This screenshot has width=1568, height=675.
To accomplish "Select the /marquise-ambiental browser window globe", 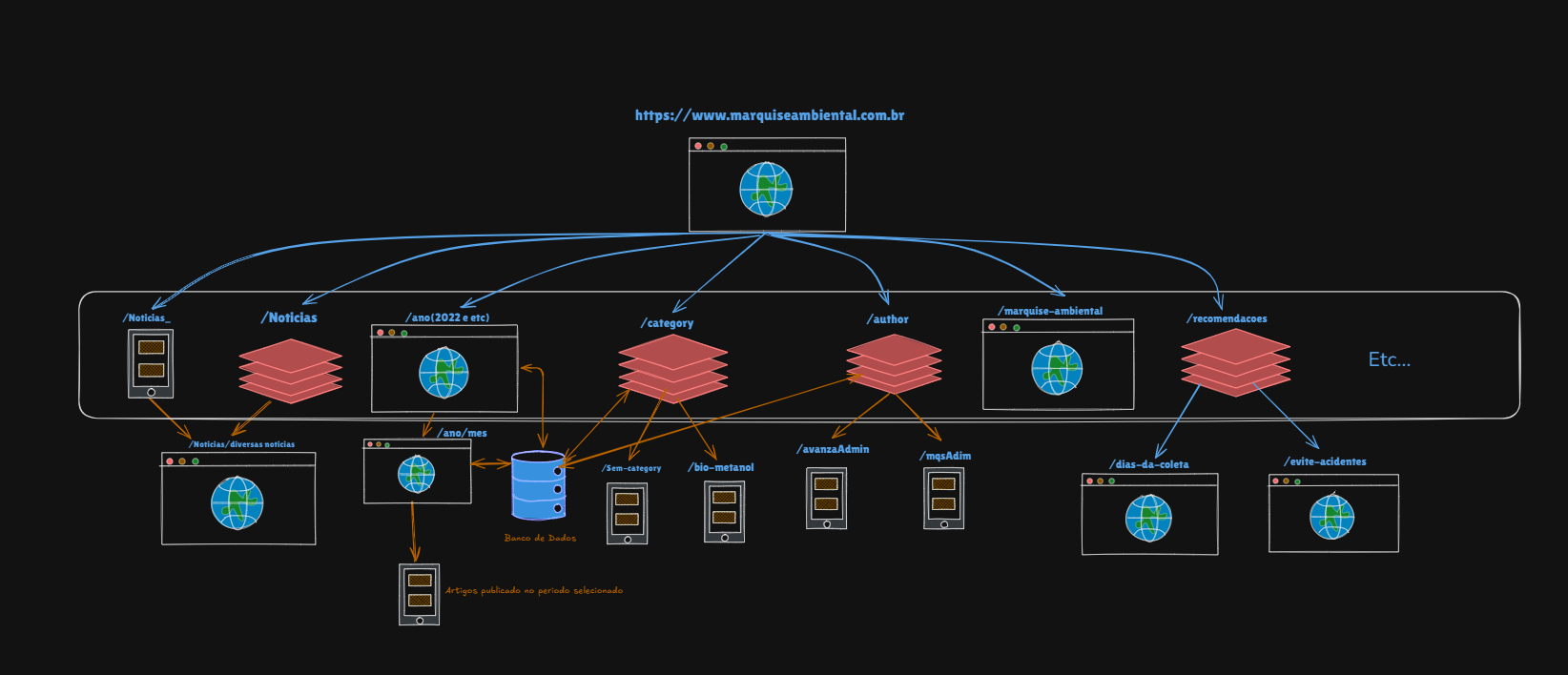I will (x=1057, y=368).
